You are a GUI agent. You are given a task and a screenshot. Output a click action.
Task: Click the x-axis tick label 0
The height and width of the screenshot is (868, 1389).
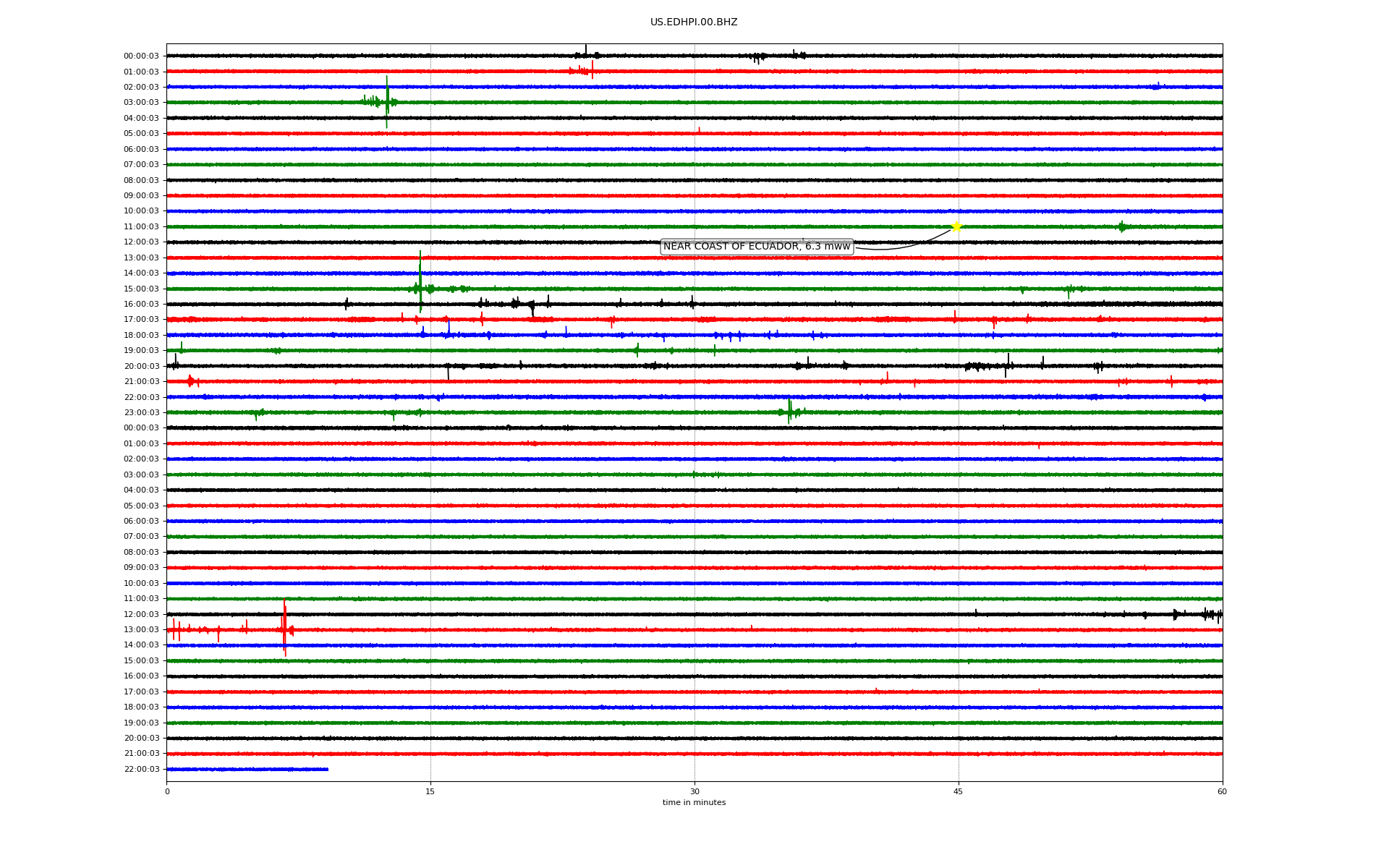point(167,791)
